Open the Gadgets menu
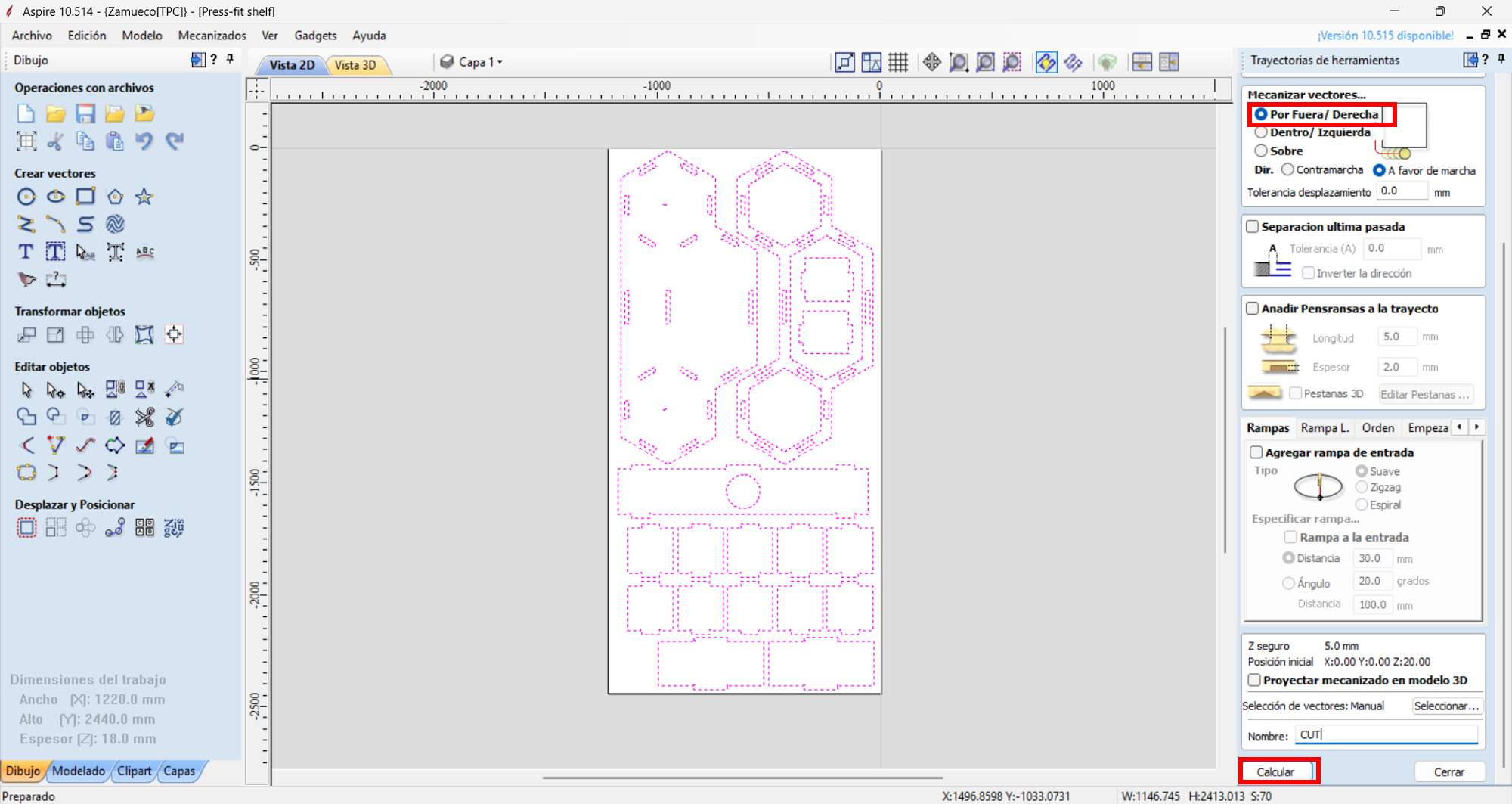1512x804 pixels. 315,36
